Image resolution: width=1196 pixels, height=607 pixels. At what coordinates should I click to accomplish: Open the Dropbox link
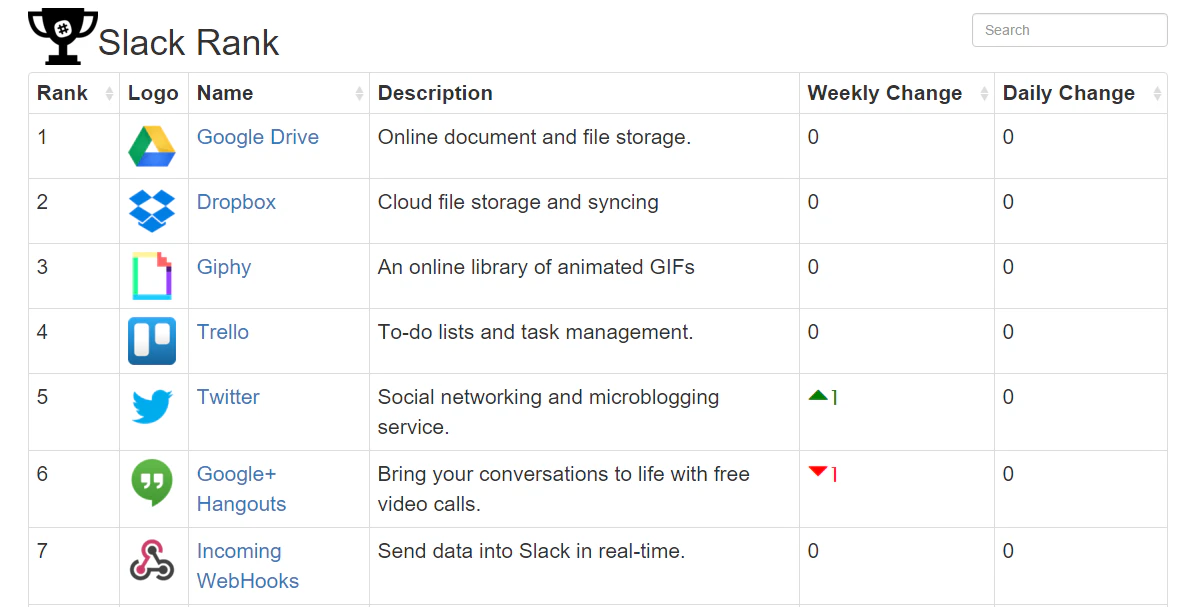tap(236, 201)
